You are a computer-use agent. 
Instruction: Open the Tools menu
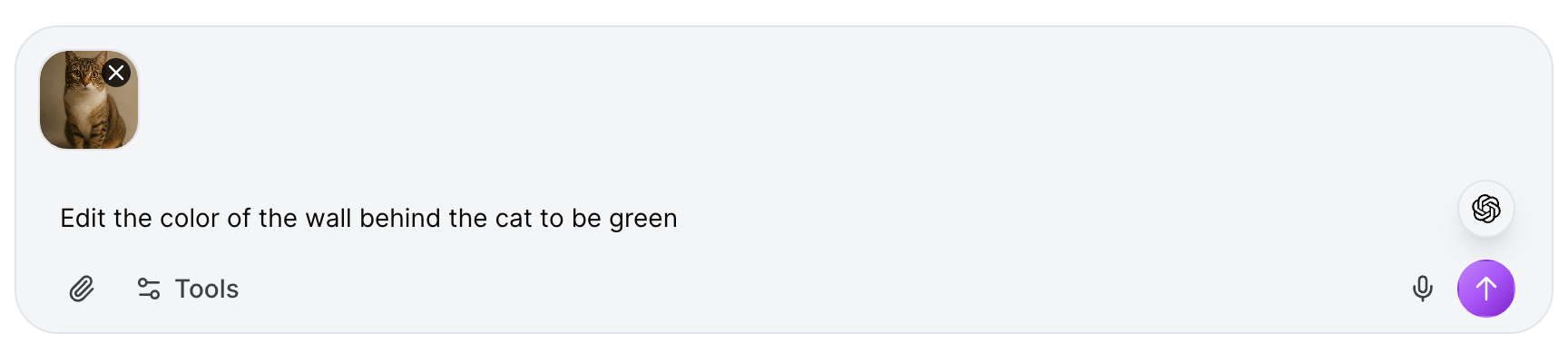tap(188, 289)
